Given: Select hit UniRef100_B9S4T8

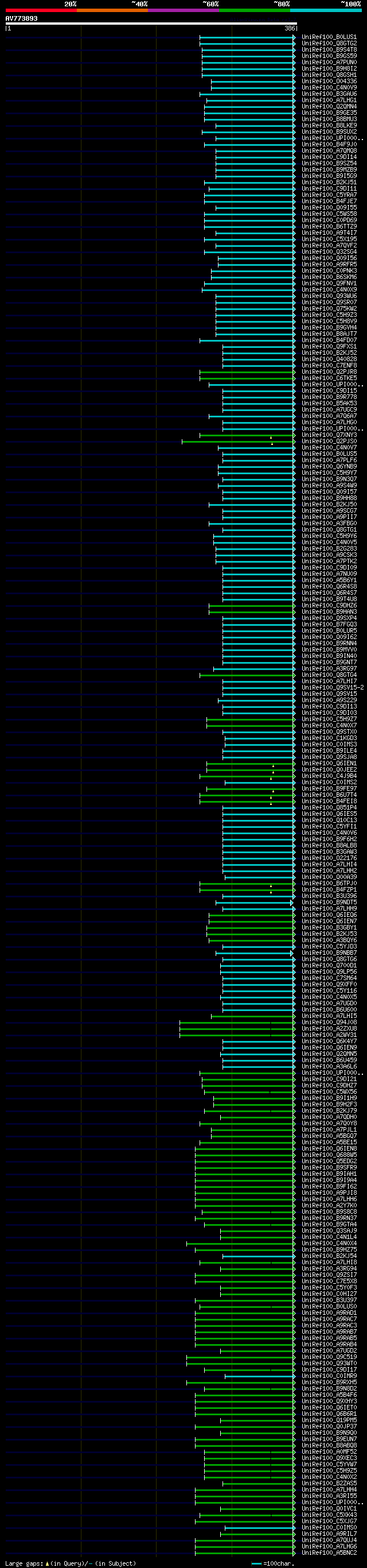Looking at the screenshot, I should point(329,49).
